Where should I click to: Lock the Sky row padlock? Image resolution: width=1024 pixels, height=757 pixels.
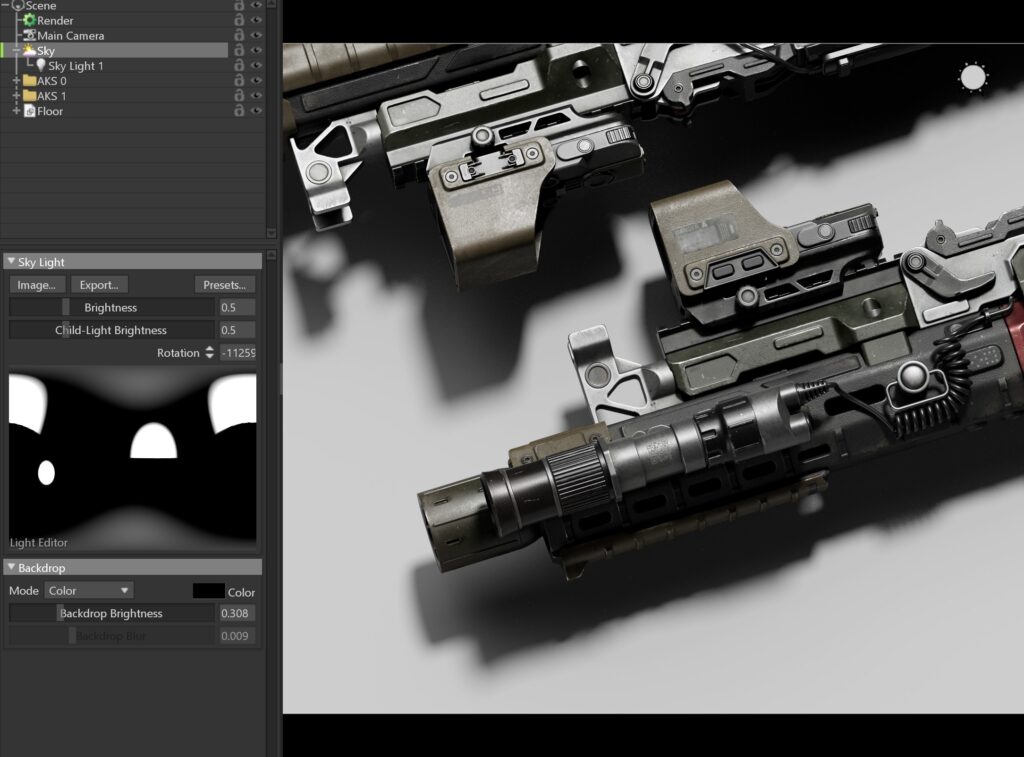point(239,50)
